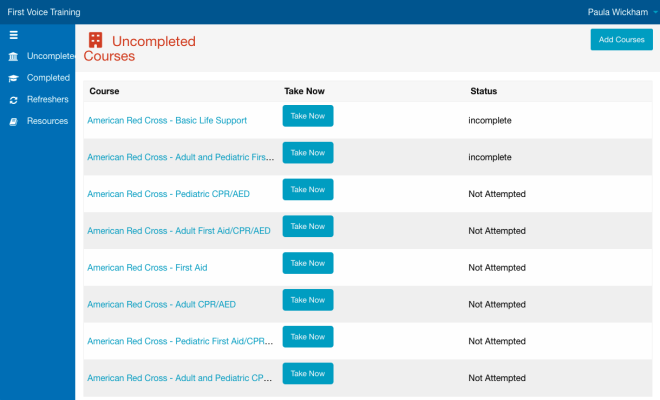Viewport: 660px width, 400px height.
Task: Open Refreshers in the sidebar
Action: (x=48, y=99)
